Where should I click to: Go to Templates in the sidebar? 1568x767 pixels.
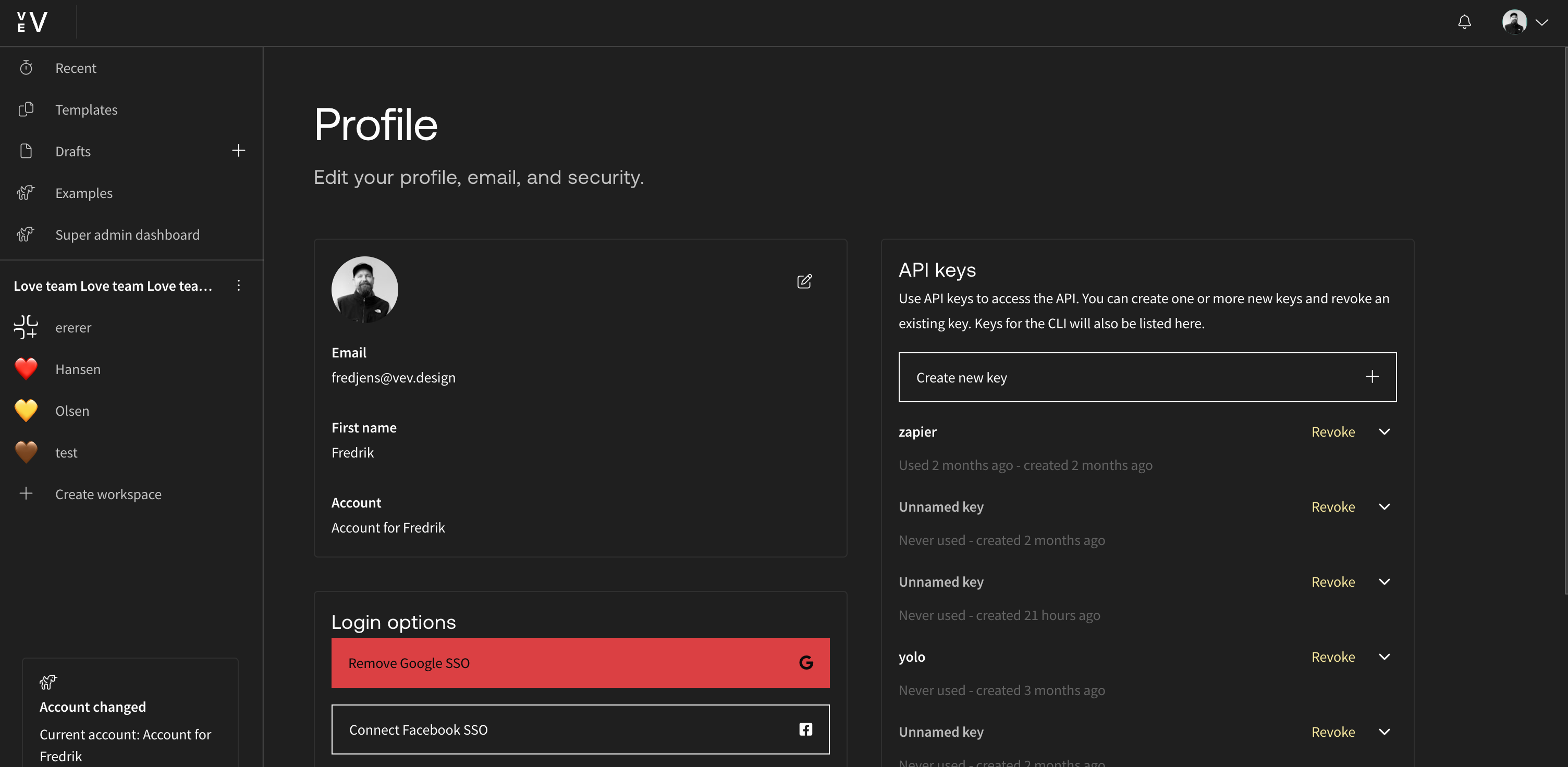pos(86,109)
